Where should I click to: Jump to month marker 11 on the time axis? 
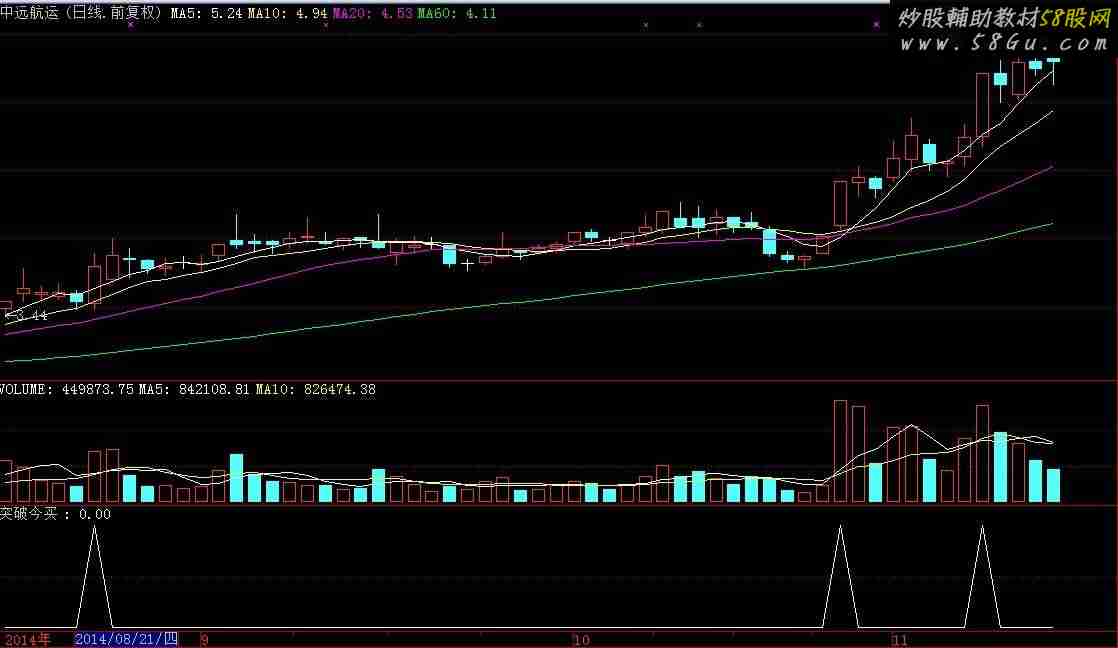[900, 639]
